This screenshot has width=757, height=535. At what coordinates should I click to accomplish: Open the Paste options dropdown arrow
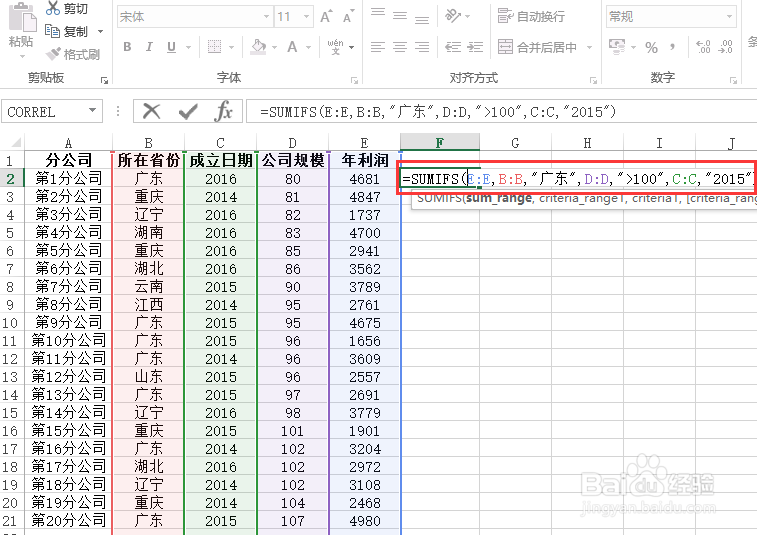coord(22,57)
